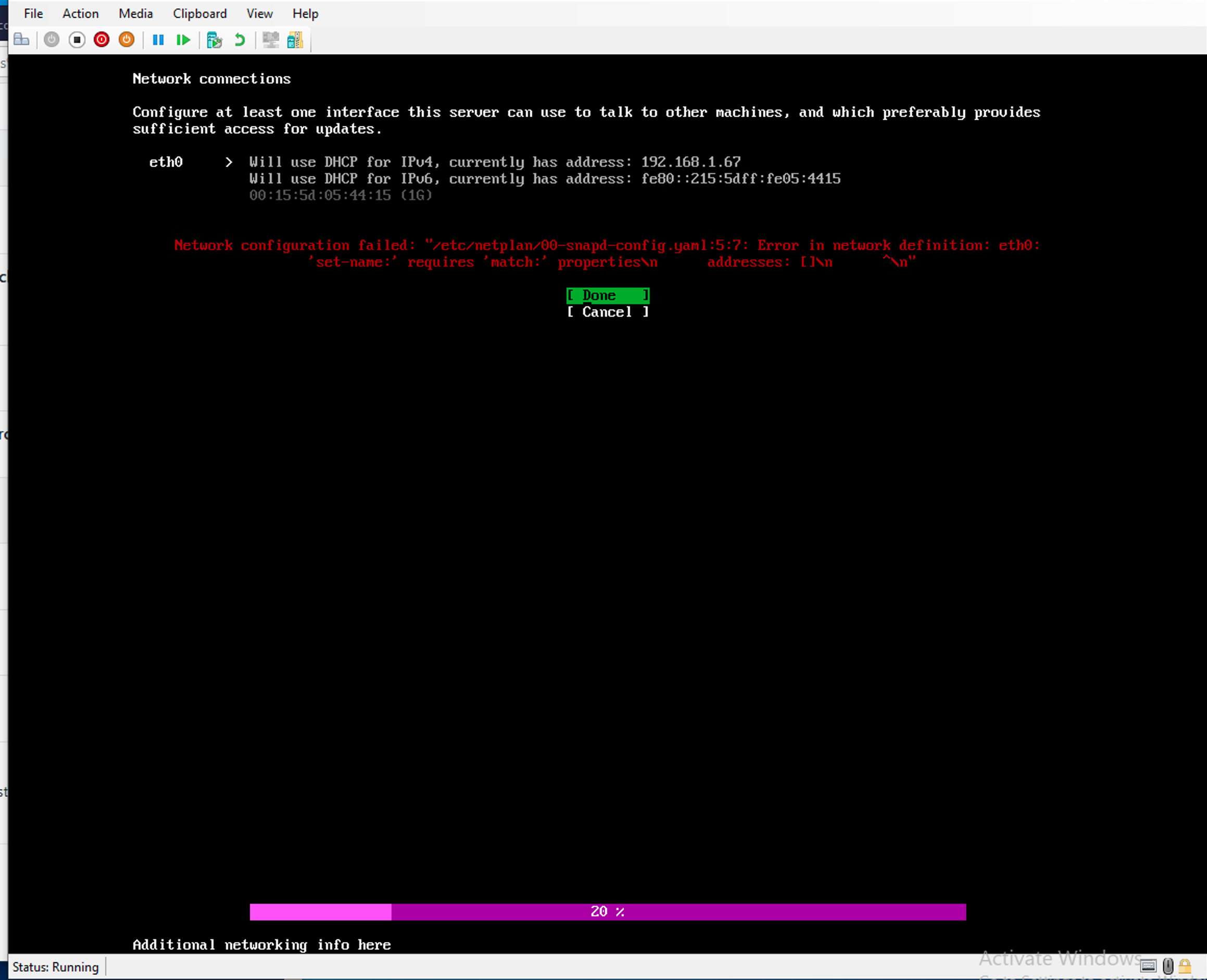Open the Clipboard menu

200,13
